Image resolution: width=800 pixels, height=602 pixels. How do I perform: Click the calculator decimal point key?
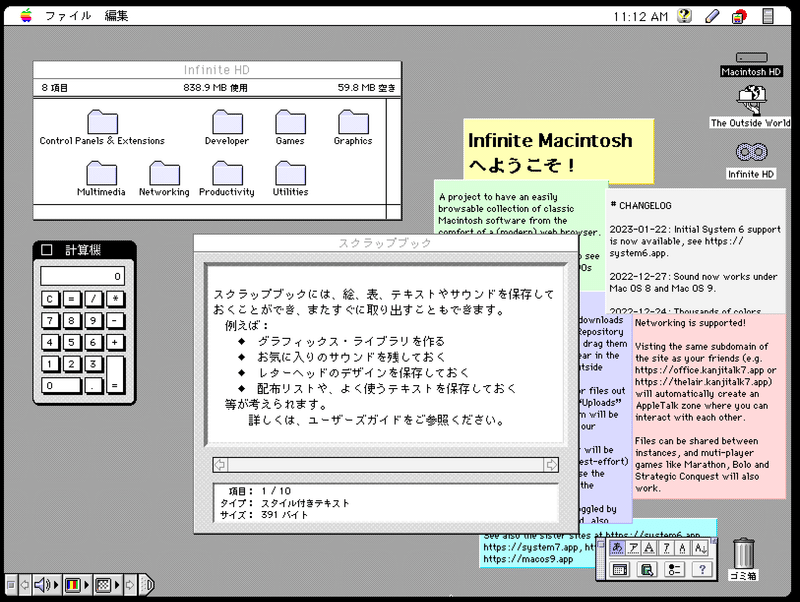point(93,386)
